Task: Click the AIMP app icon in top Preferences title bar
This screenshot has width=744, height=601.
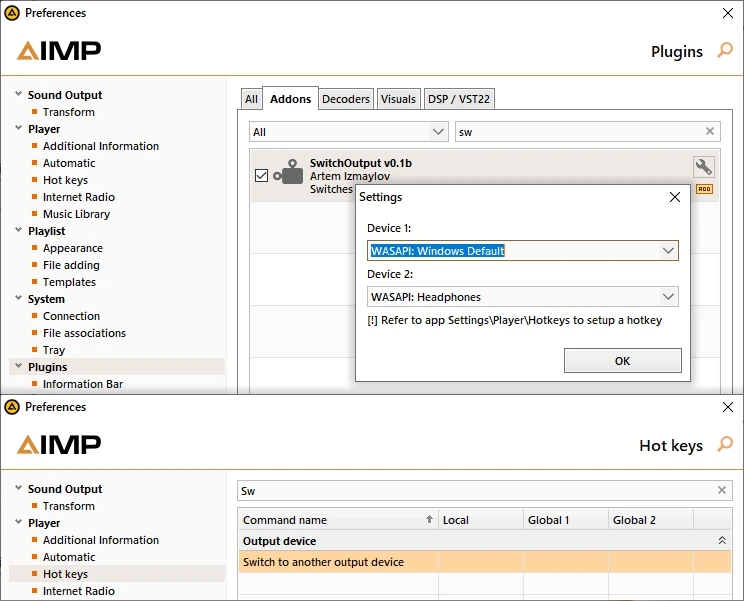Action: click(x=12, y=13)
